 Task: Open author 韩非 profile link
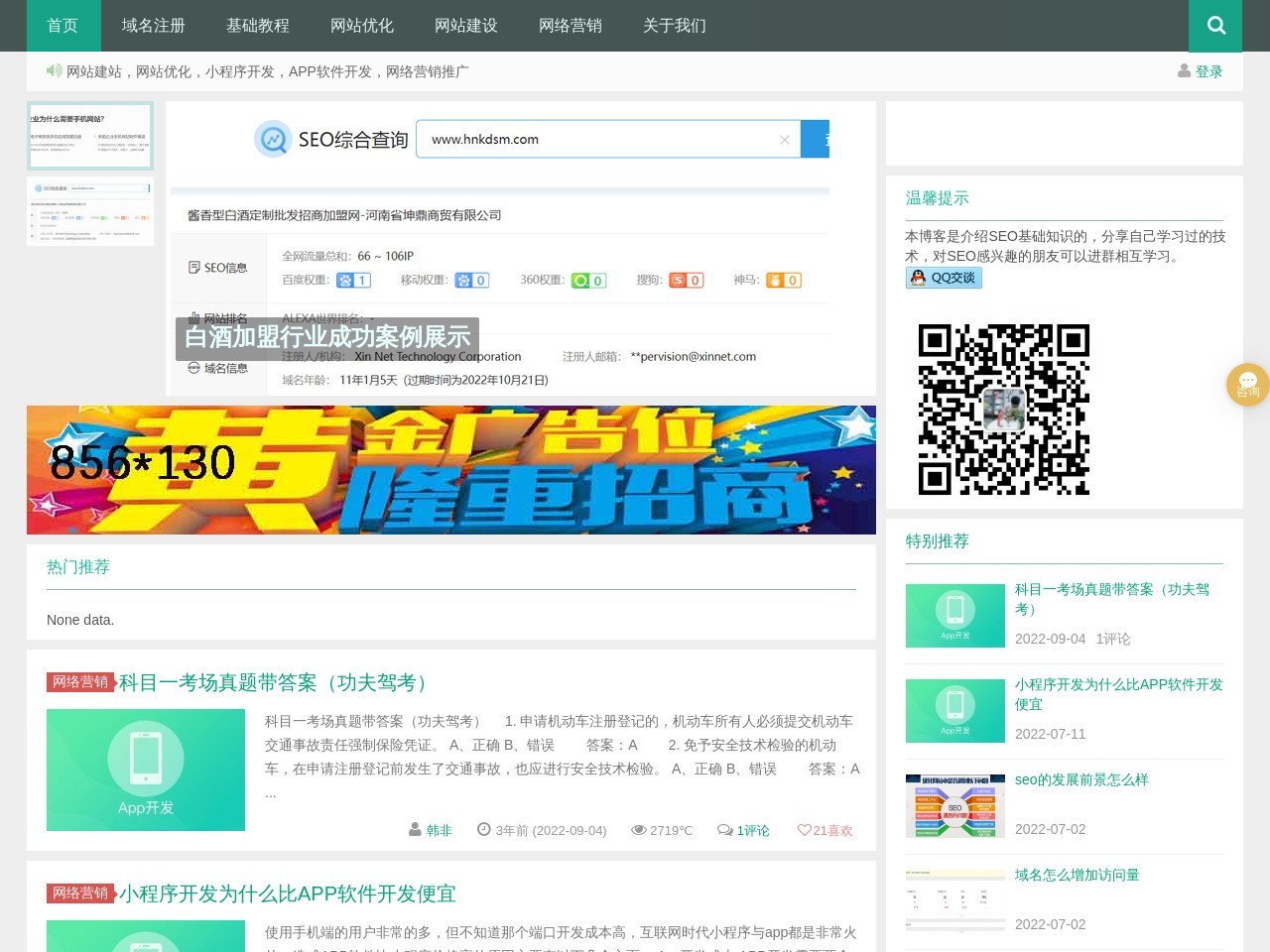439,830
